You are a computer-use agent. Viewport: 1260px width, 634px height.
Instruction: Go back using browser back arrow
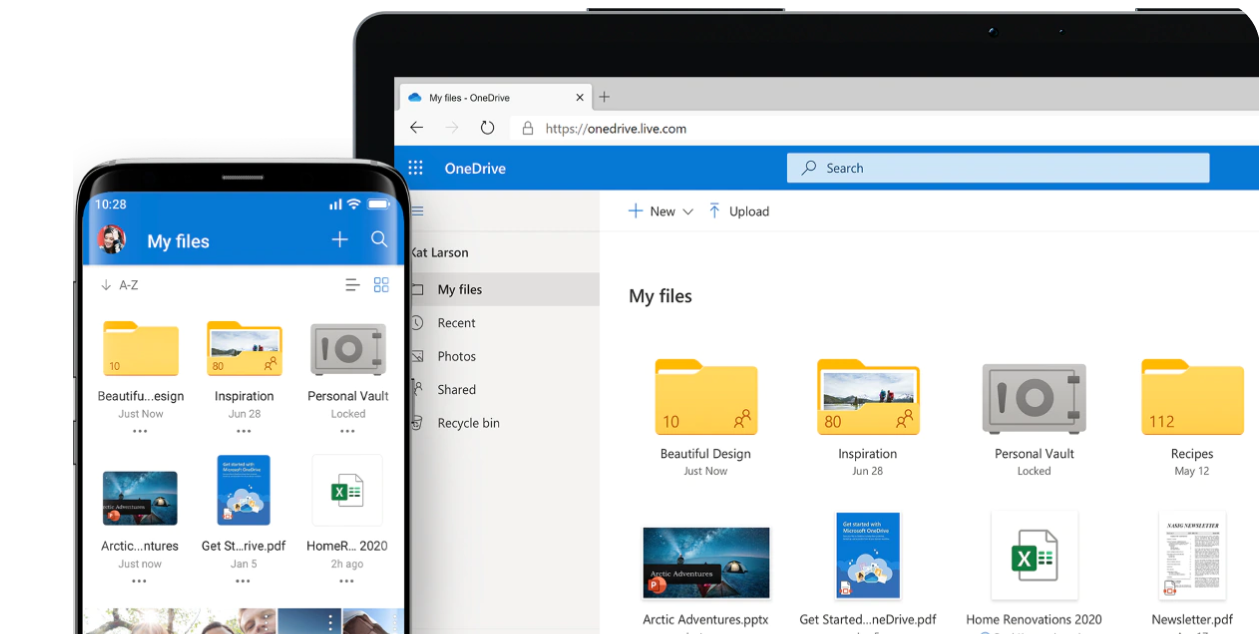click(417, 128)
